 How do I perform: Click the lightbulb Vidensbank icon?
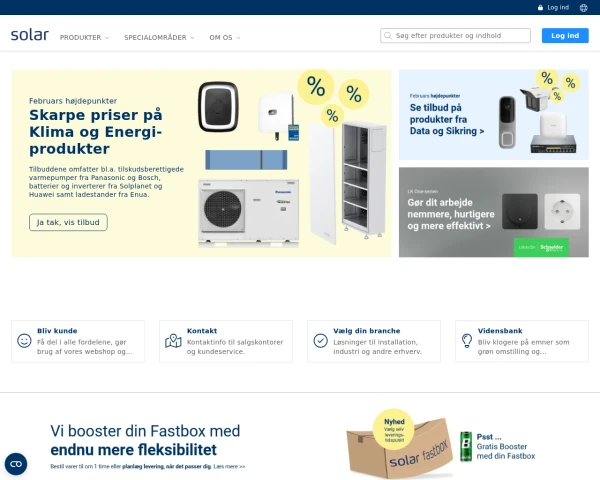coord(467,341)
